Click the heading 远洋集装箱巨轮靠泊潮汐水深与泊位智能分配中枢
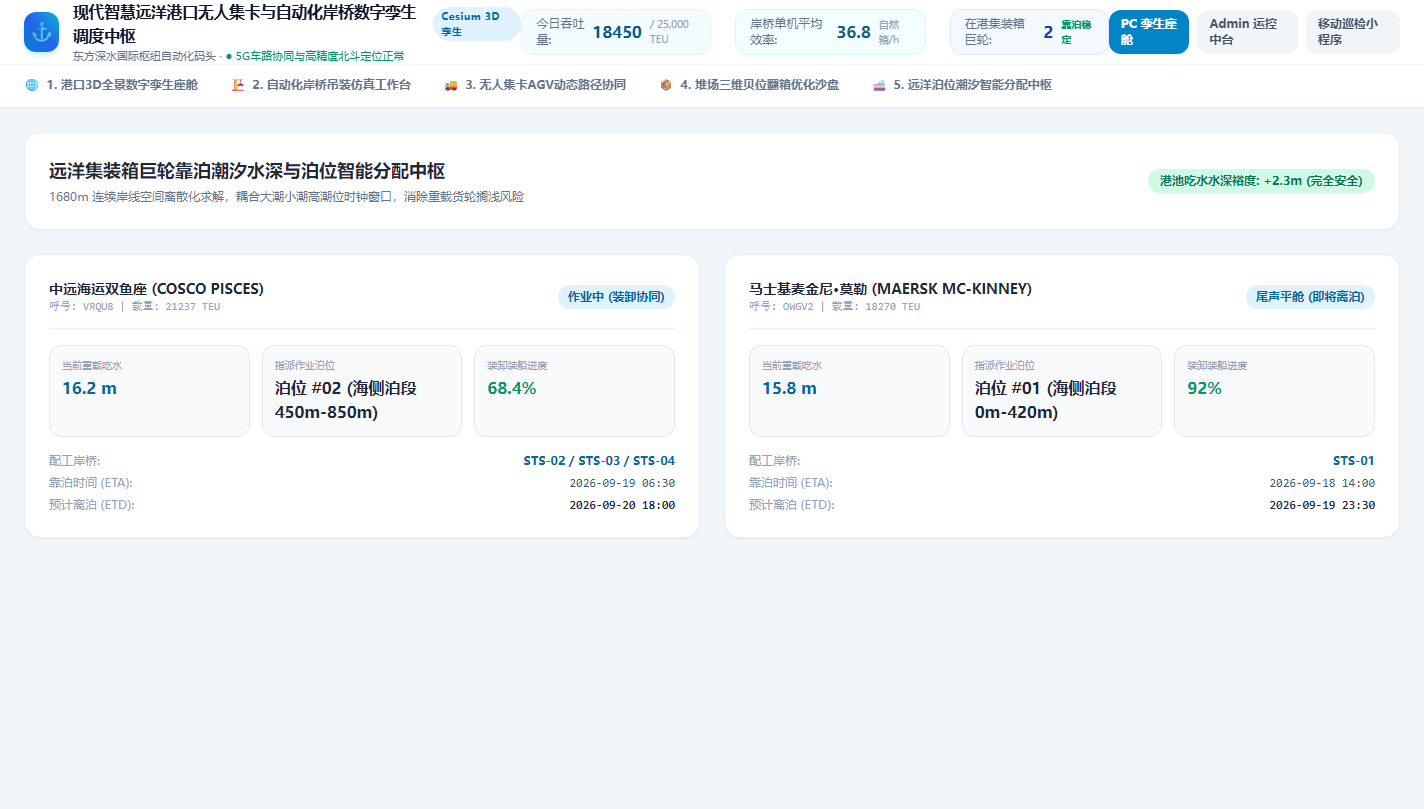 coord(247,171)
